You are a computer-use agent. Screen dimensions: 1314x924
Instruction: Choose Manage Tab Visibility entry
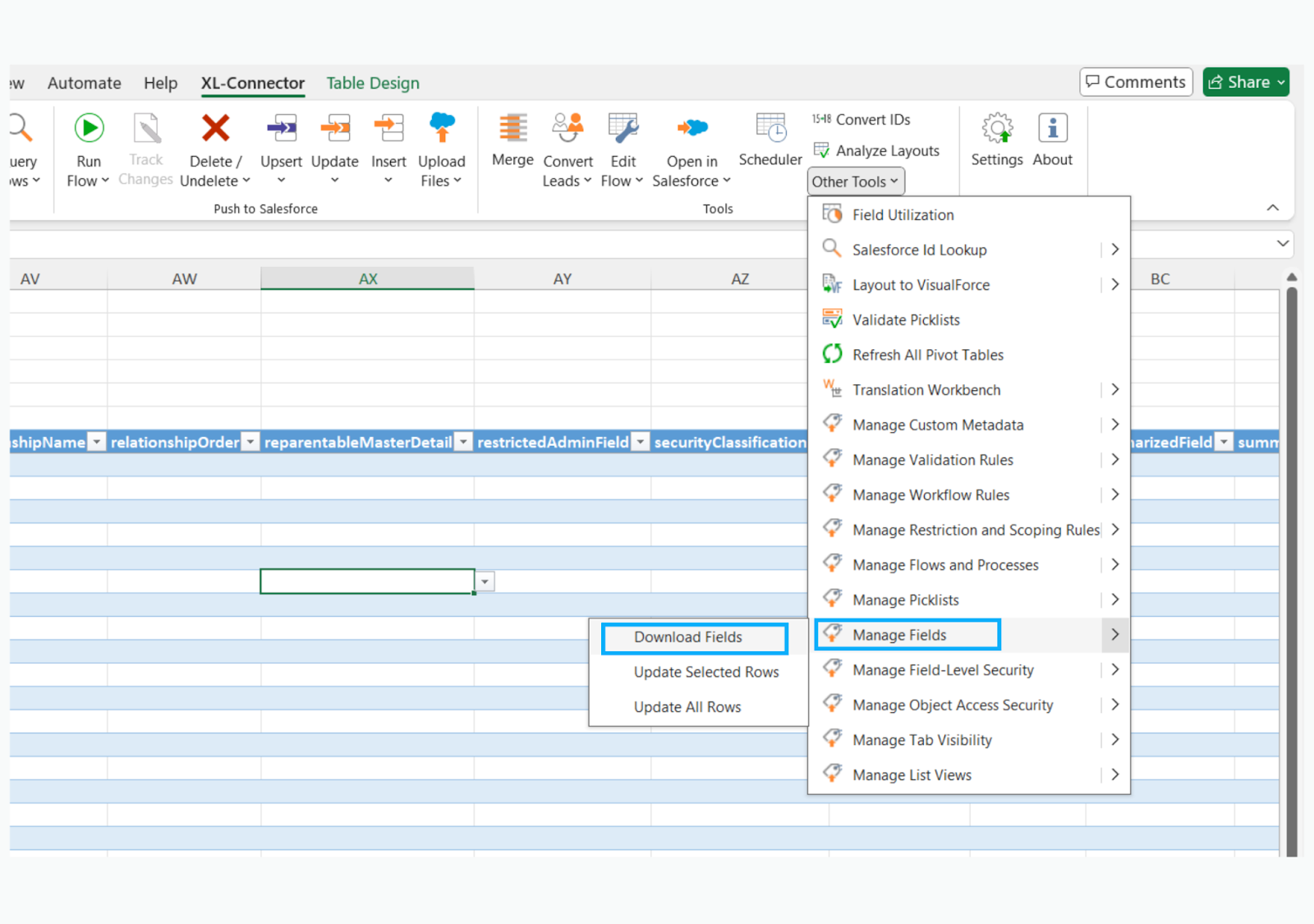coord(969,740)
